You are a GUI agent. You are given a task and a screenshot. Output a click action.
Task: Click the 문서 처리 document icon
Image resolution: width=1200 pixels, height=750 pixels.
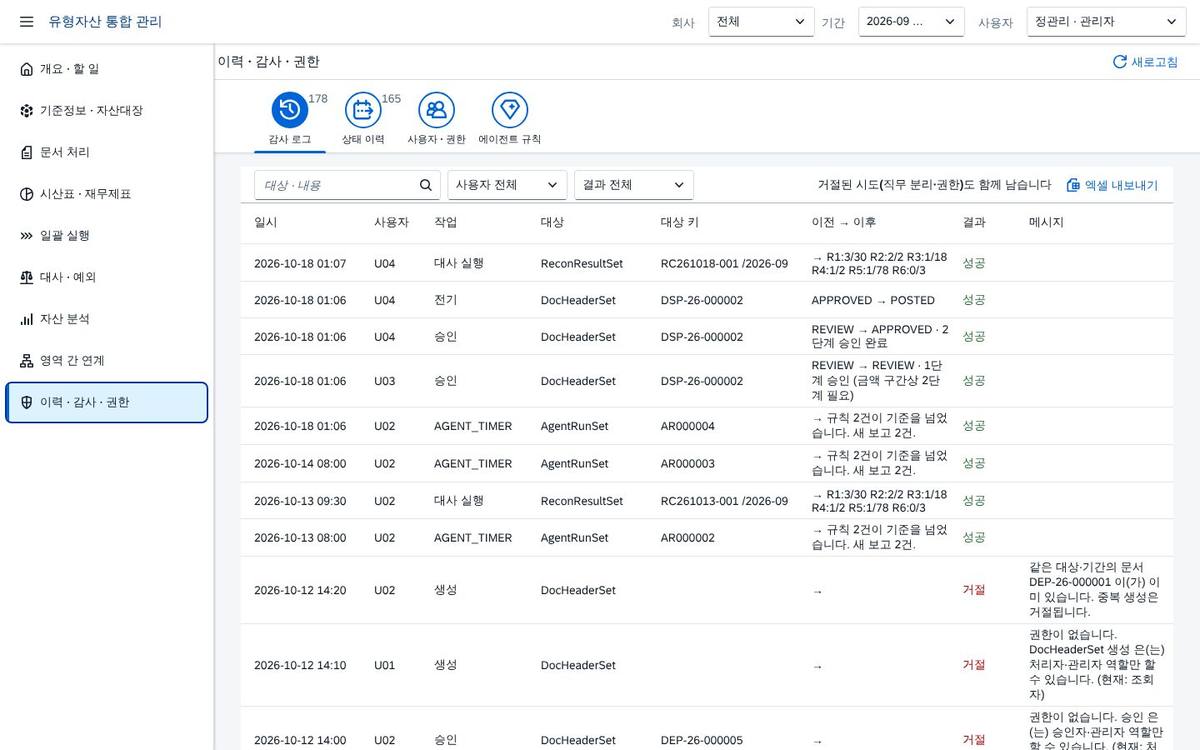(x=27, y=152)
